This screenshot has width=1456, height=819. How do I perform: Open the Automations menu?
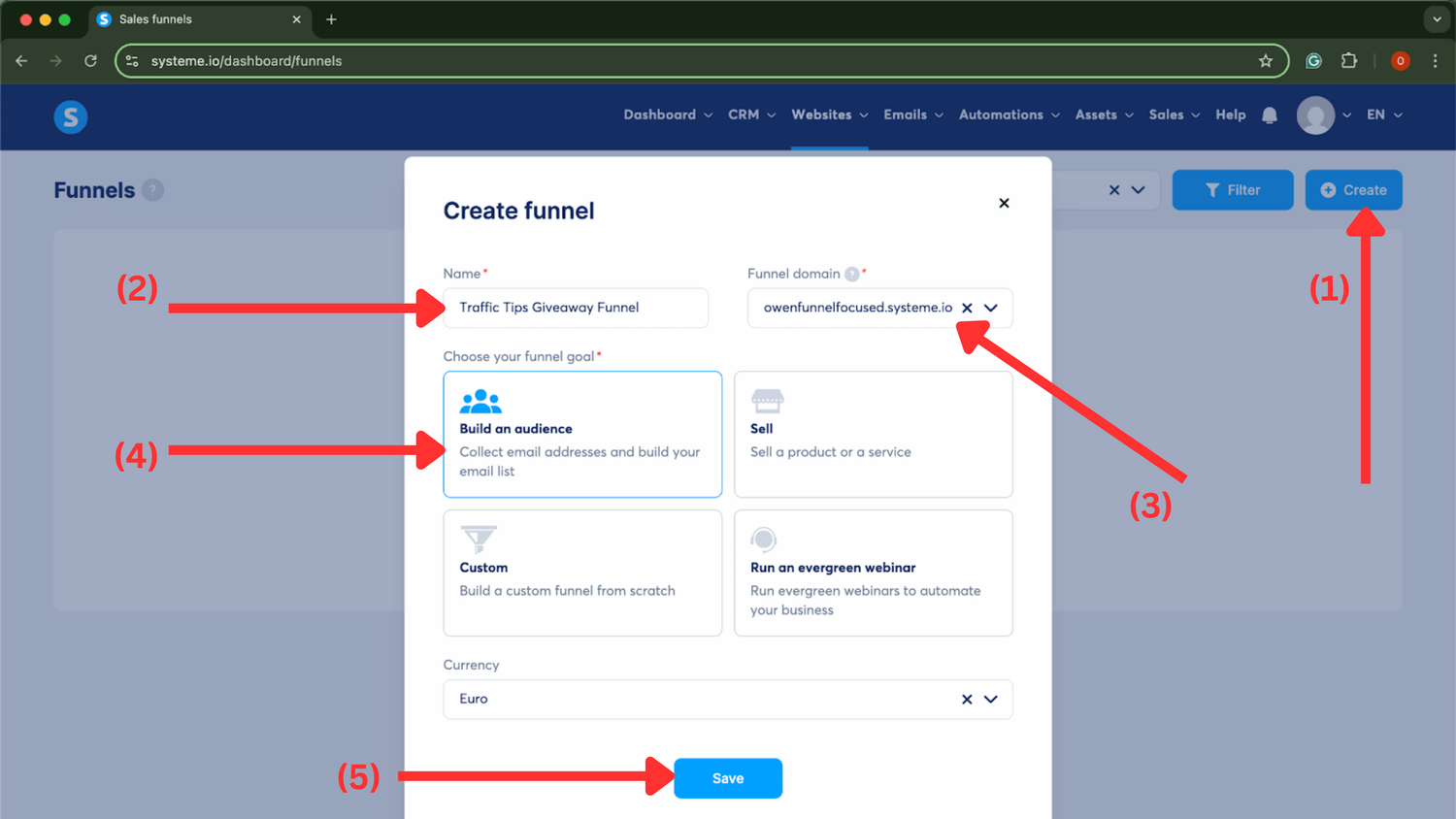click(1009, 115)
